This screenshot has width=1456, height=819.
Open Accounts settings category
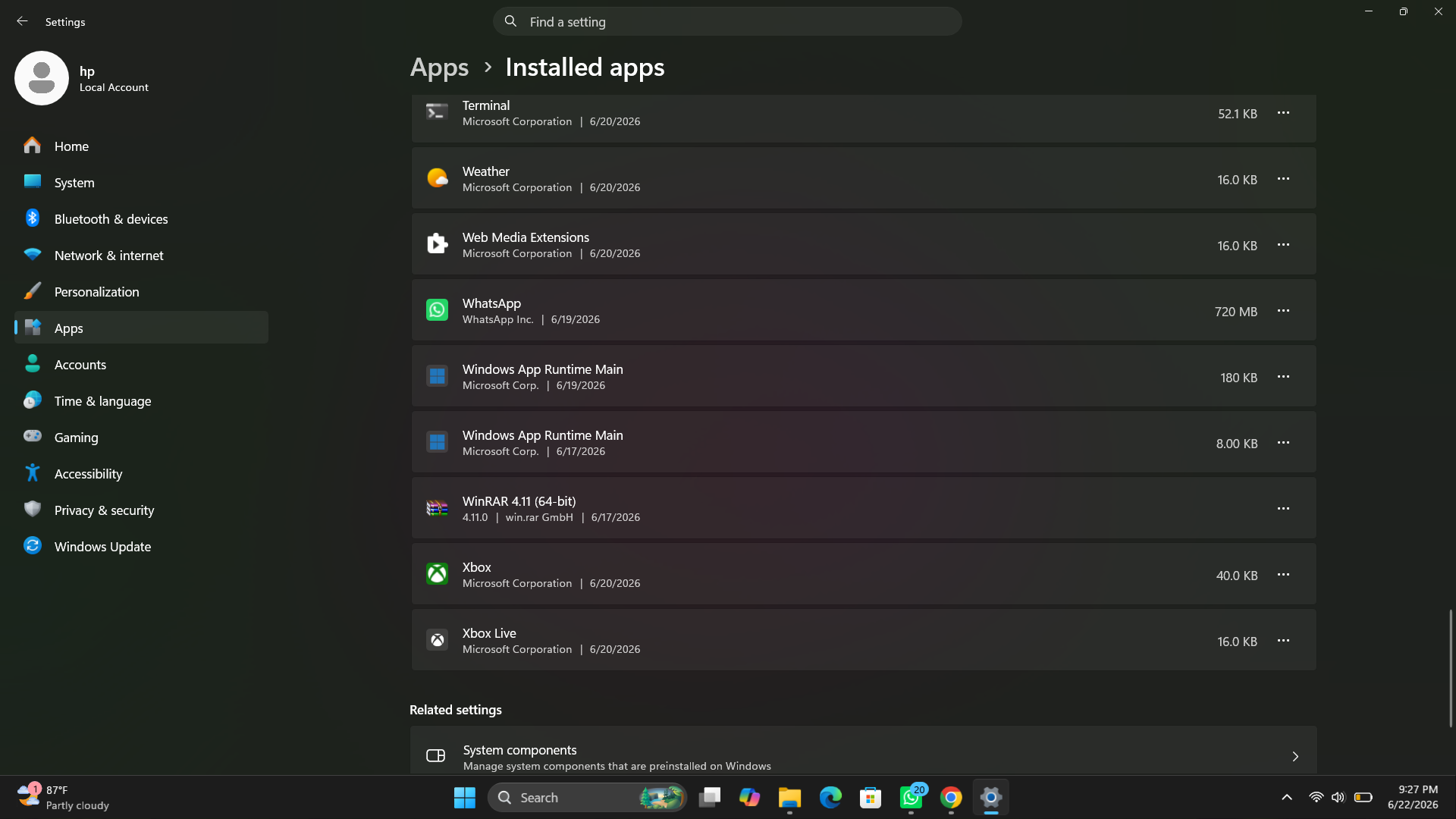[x=141, y=364]
